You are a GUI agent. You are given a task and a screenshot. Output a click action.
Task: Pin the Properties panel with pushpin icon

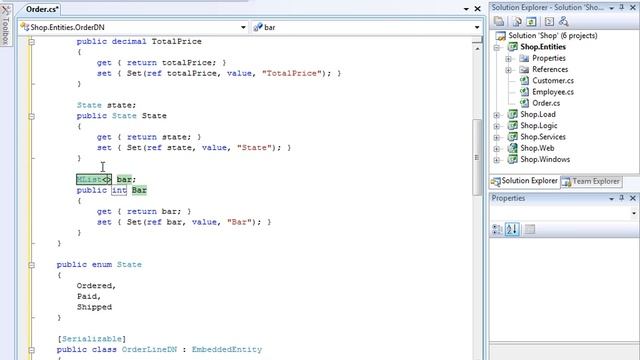point(622,198)
